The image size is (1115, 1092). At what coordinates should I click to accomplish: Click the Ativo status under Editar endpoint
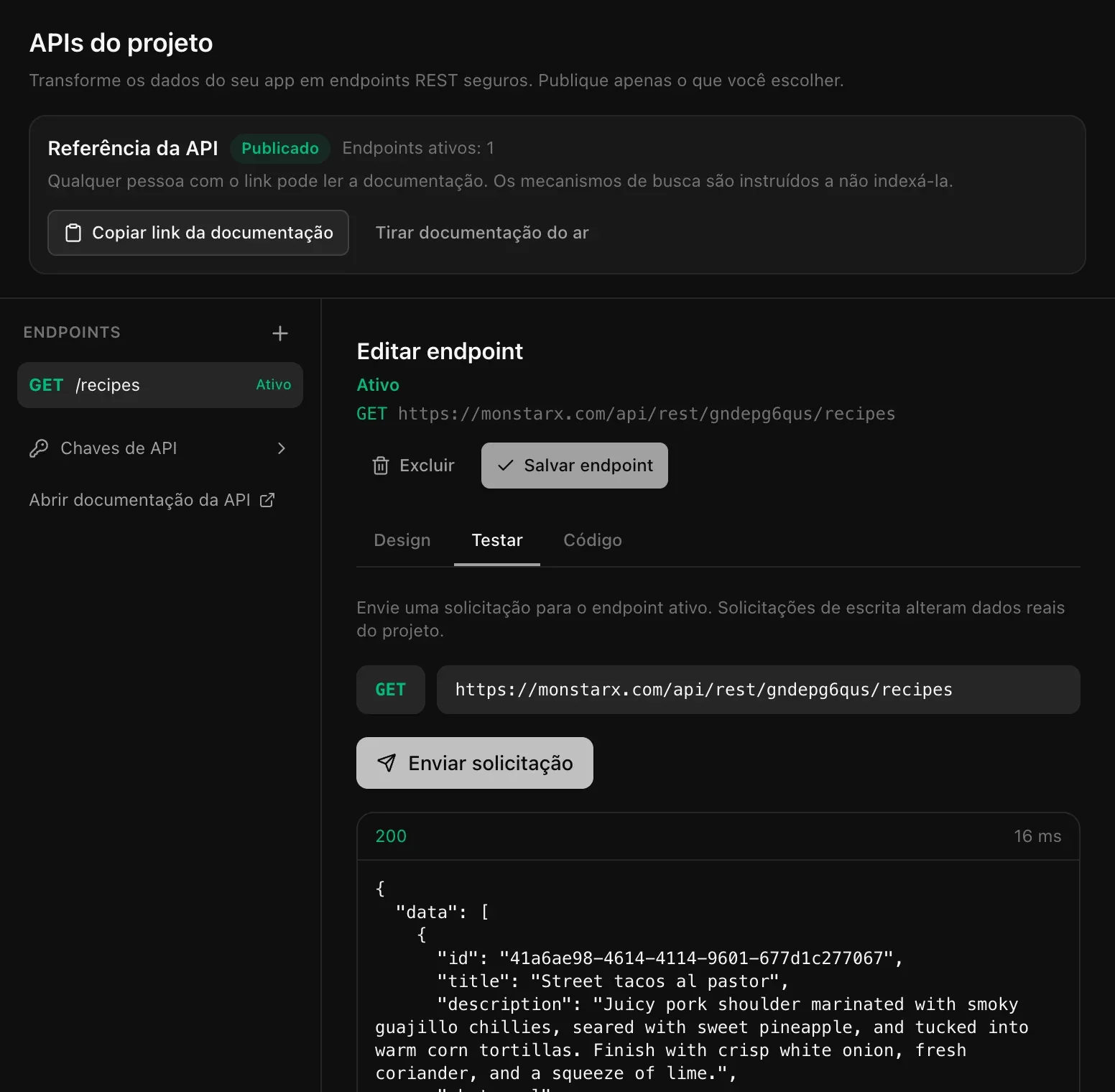(378, 385)
